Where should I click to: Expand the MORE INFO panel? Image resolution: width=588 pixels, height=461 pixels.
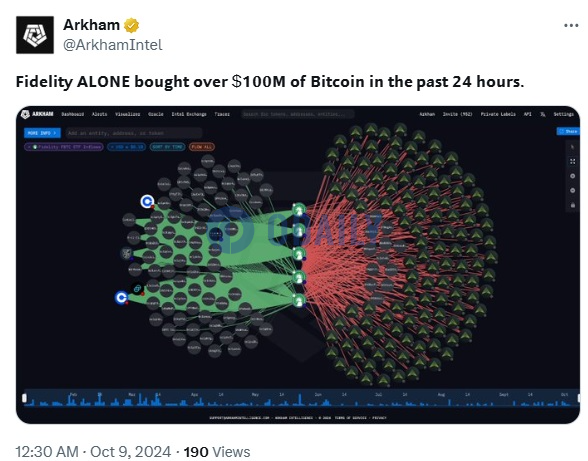[x=42, y=133]
